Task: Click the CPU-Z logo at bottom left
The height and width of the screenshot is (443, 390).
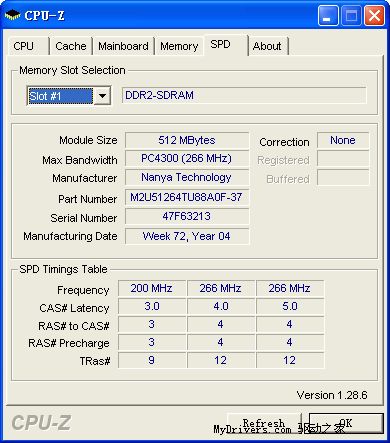Action: [x=41, y=423]
